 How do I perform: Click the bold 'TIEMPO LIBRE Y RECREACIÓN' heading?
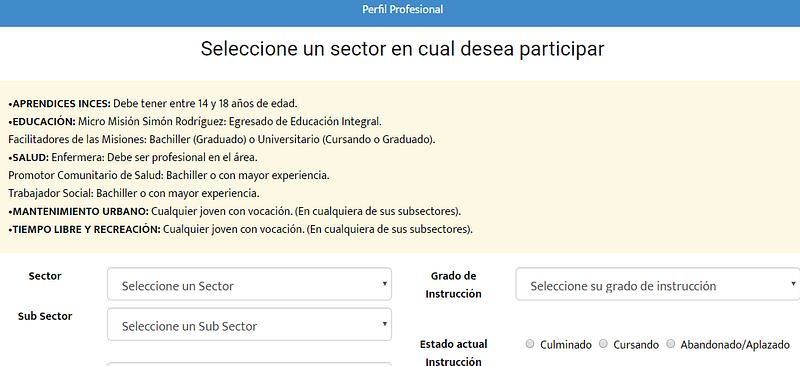(86, 229)
